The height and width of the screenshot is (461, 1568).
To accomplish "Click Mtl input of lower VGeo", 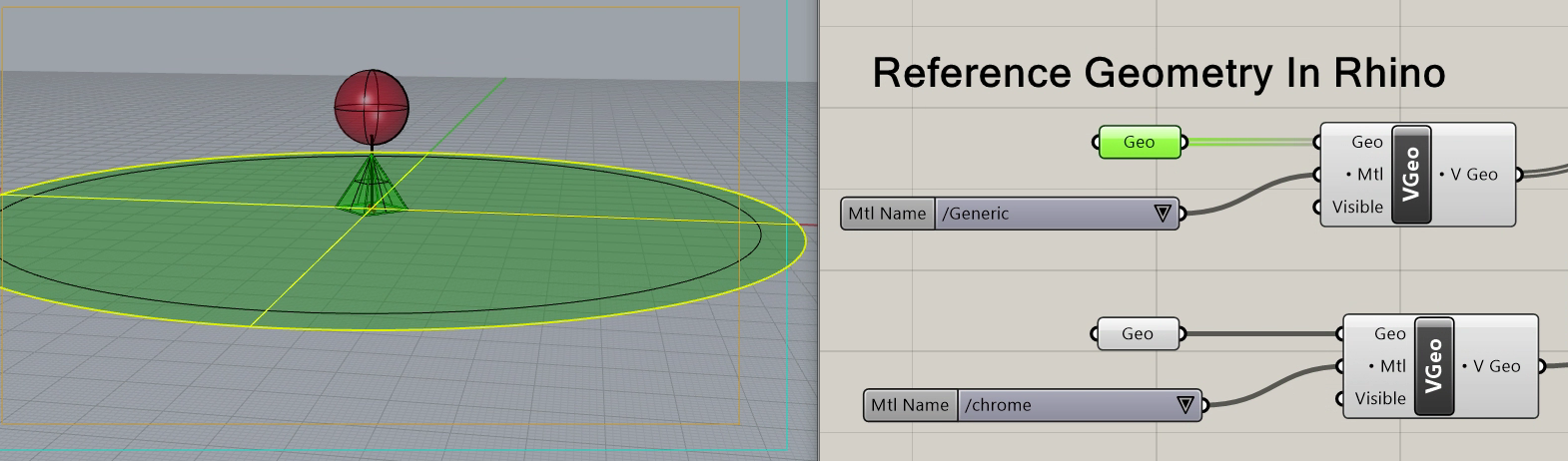I will [x=1387, y=365].
